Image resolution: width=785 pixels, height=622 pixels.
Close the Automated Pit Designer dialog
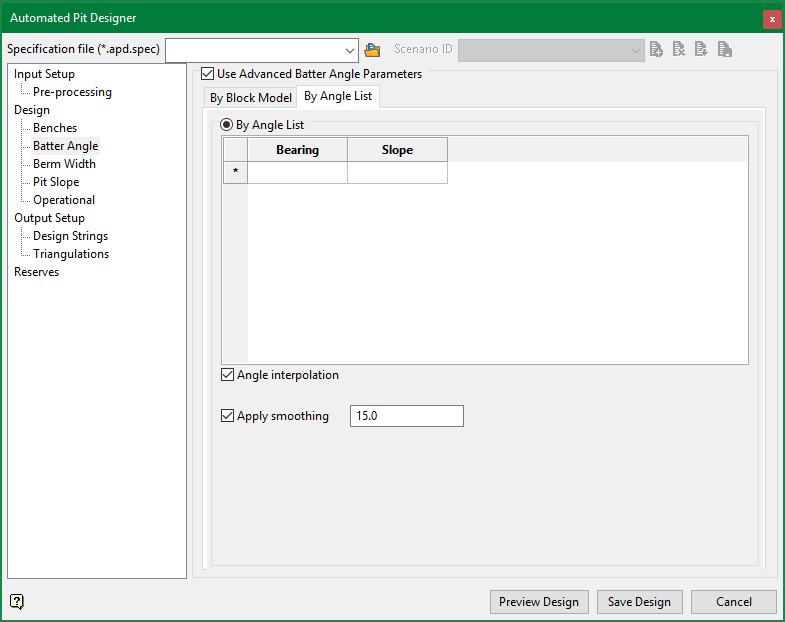click(x=771, y=19)
